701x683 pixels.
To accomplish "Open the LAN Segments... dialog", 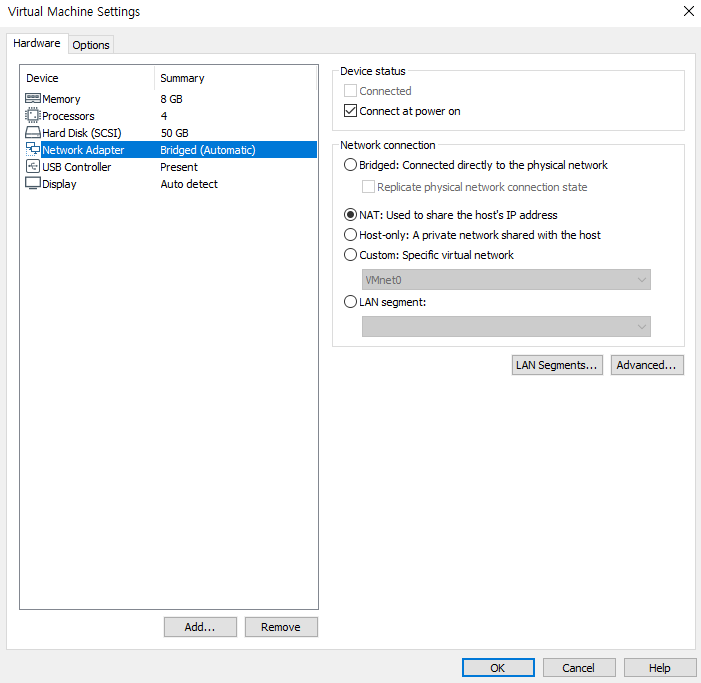I will click(x=557, y=365).
